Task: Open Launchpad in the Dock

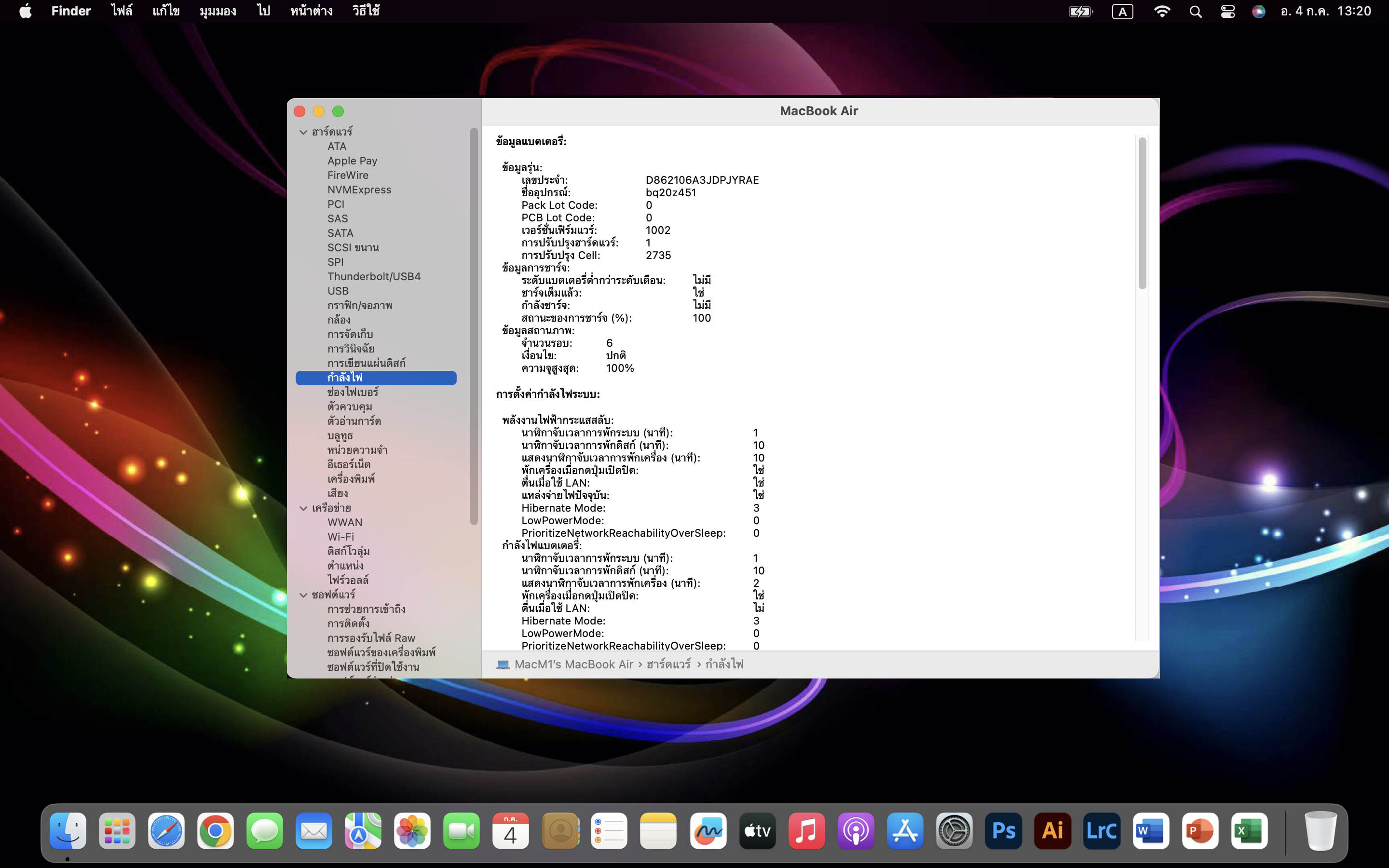Action: tap(117, 831)
